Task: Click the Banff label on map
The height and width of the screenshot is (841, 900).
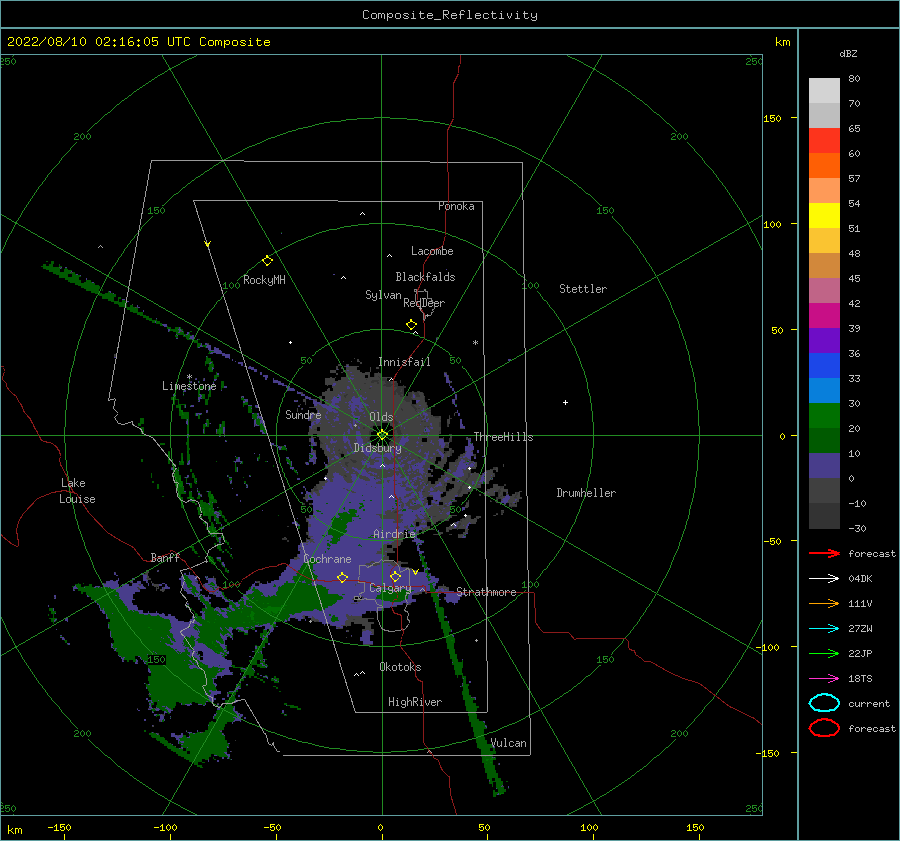Action: click(165, 557)
